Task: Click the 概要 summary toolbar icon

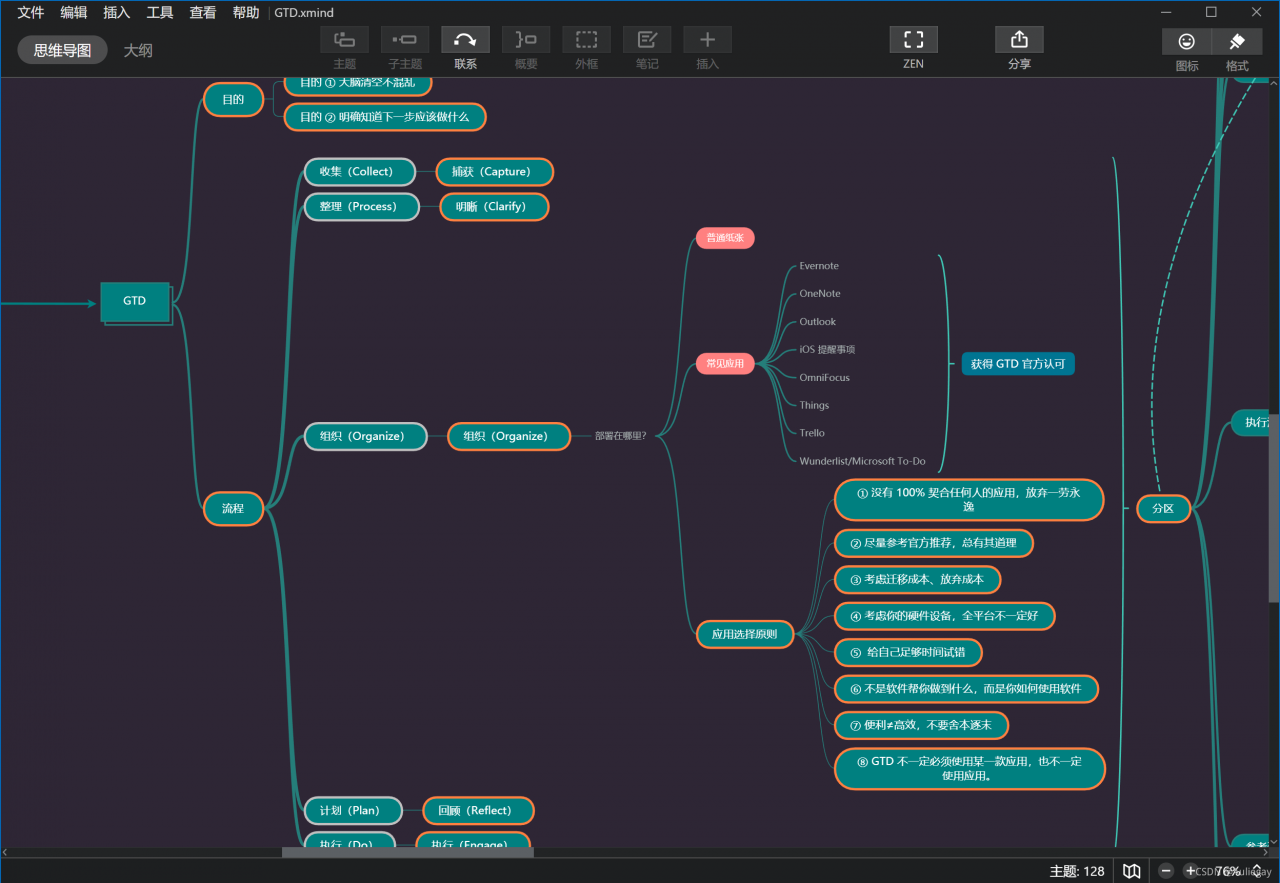Action: click(526, 40)
